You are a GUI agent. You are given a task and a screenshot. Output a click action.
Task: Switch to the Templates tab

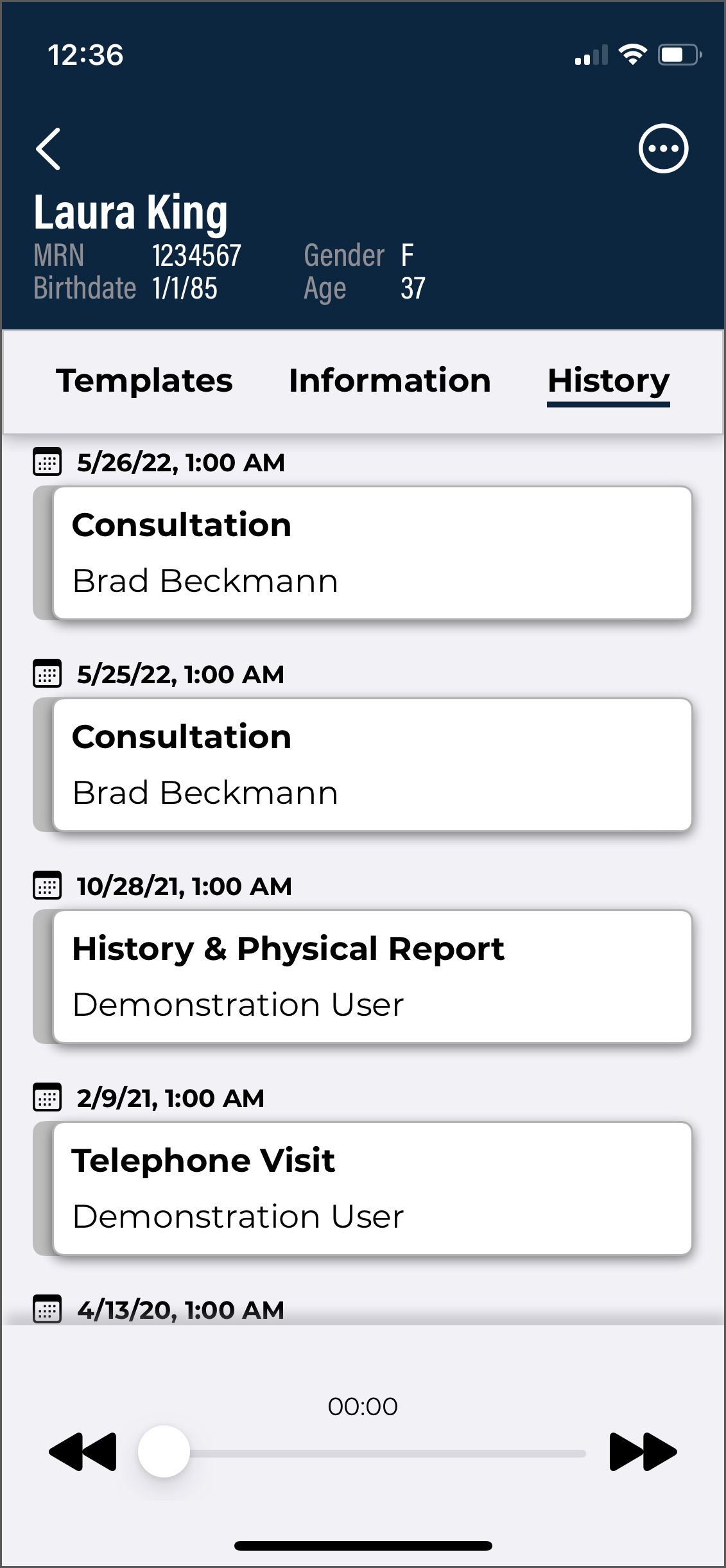[x=144, y=381]
